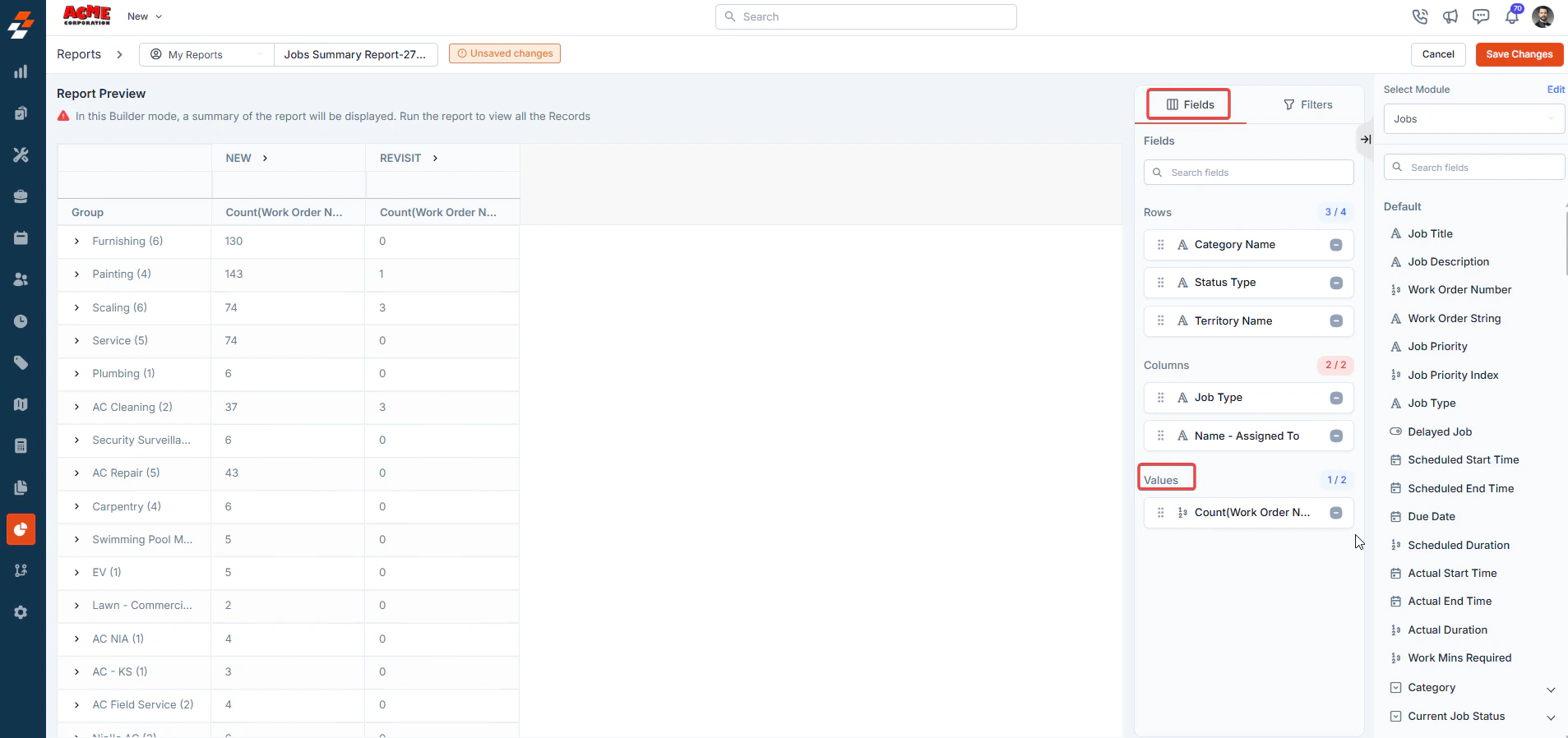Click the Search fields box under Fields

click(x=1248, y=173)
